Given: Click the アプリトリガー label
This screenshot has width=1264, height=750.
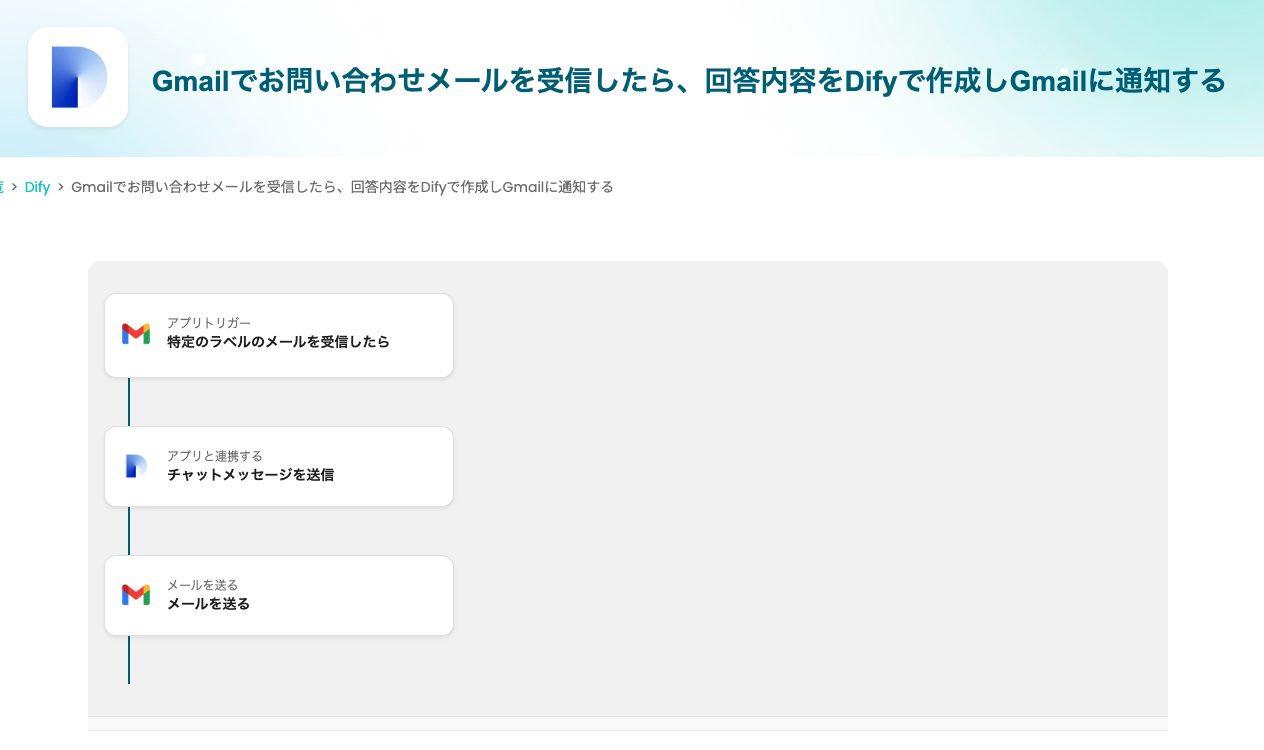Looking at the screenshot, I should pyautogui.click(x=208, y=323).
